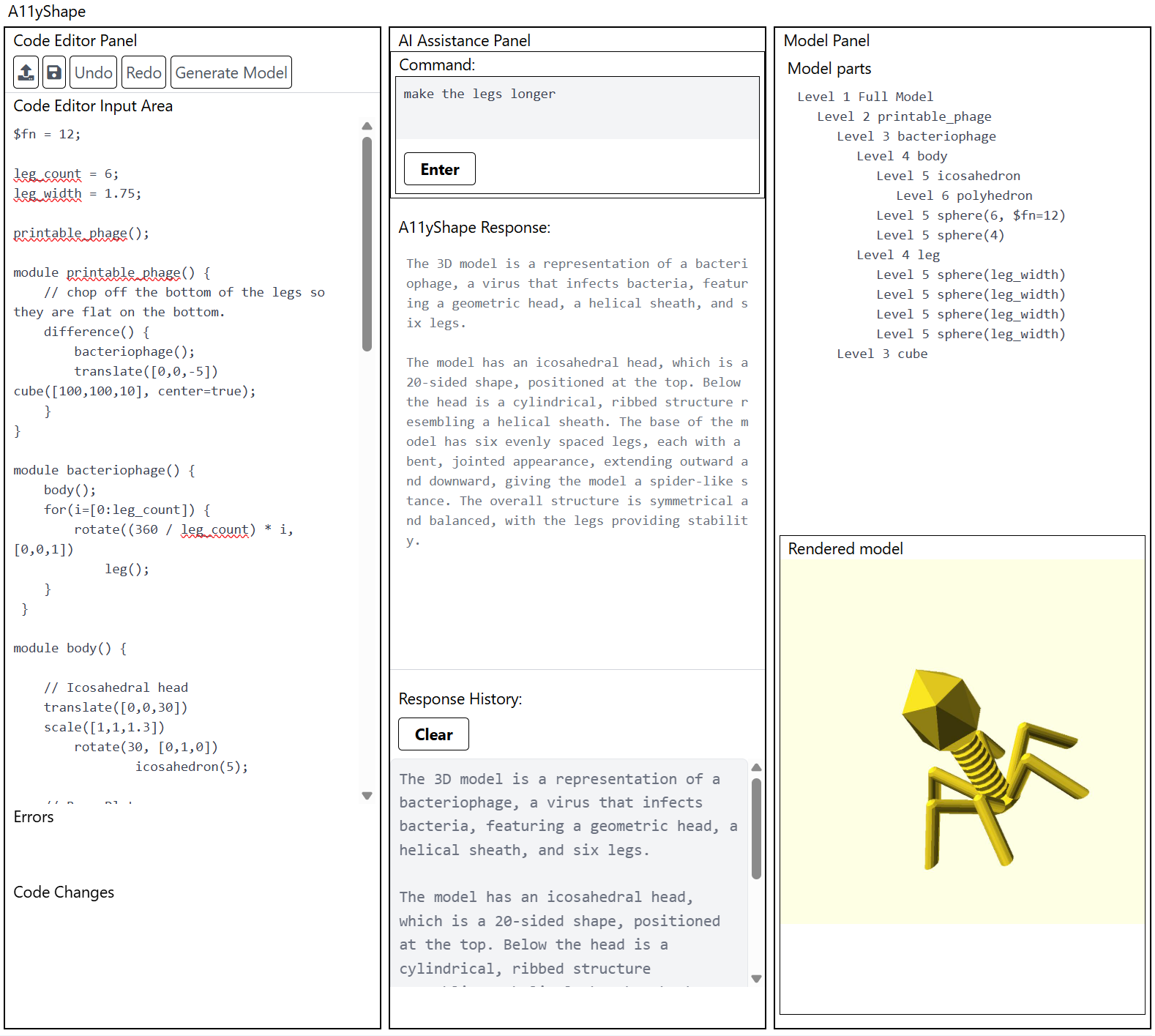1155x1036 pixels.
Task: Select Level 1 Full Model tree item
Action: click(x=864, y=97)
